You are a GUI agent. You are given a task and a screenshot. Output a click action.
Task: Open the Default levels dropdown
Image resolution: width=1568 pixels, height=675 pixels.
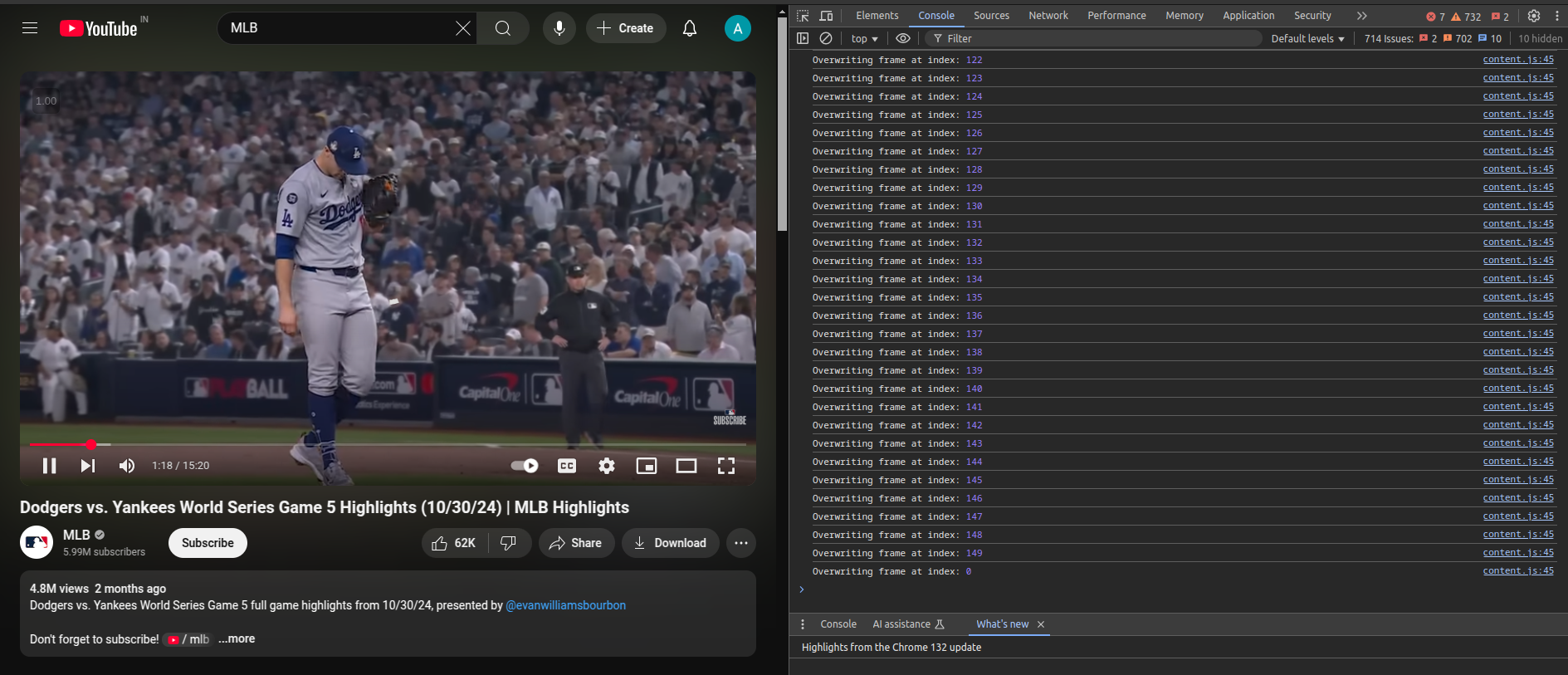coord(1307,38)
